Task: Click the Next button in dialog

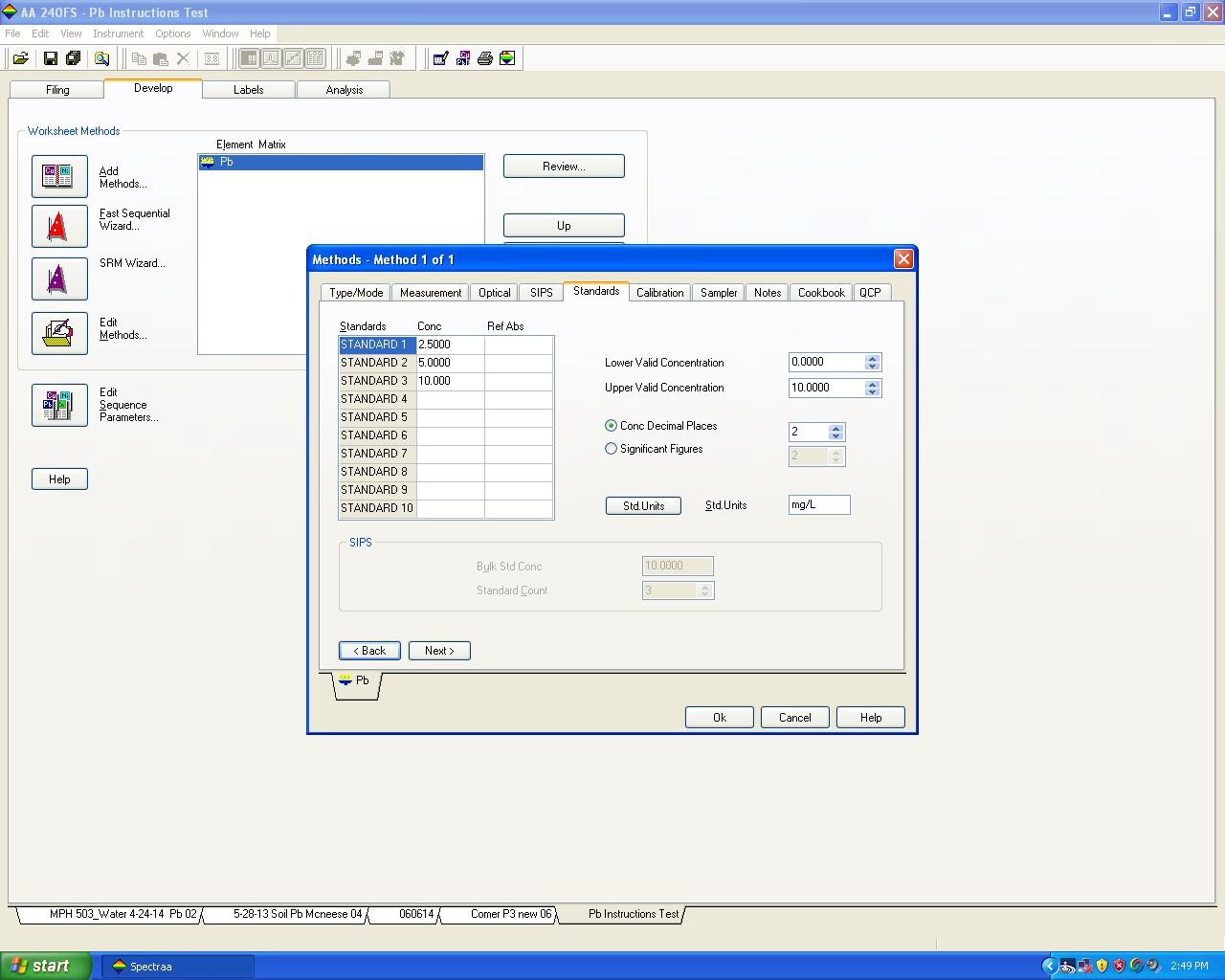Action: pos(439,651)
